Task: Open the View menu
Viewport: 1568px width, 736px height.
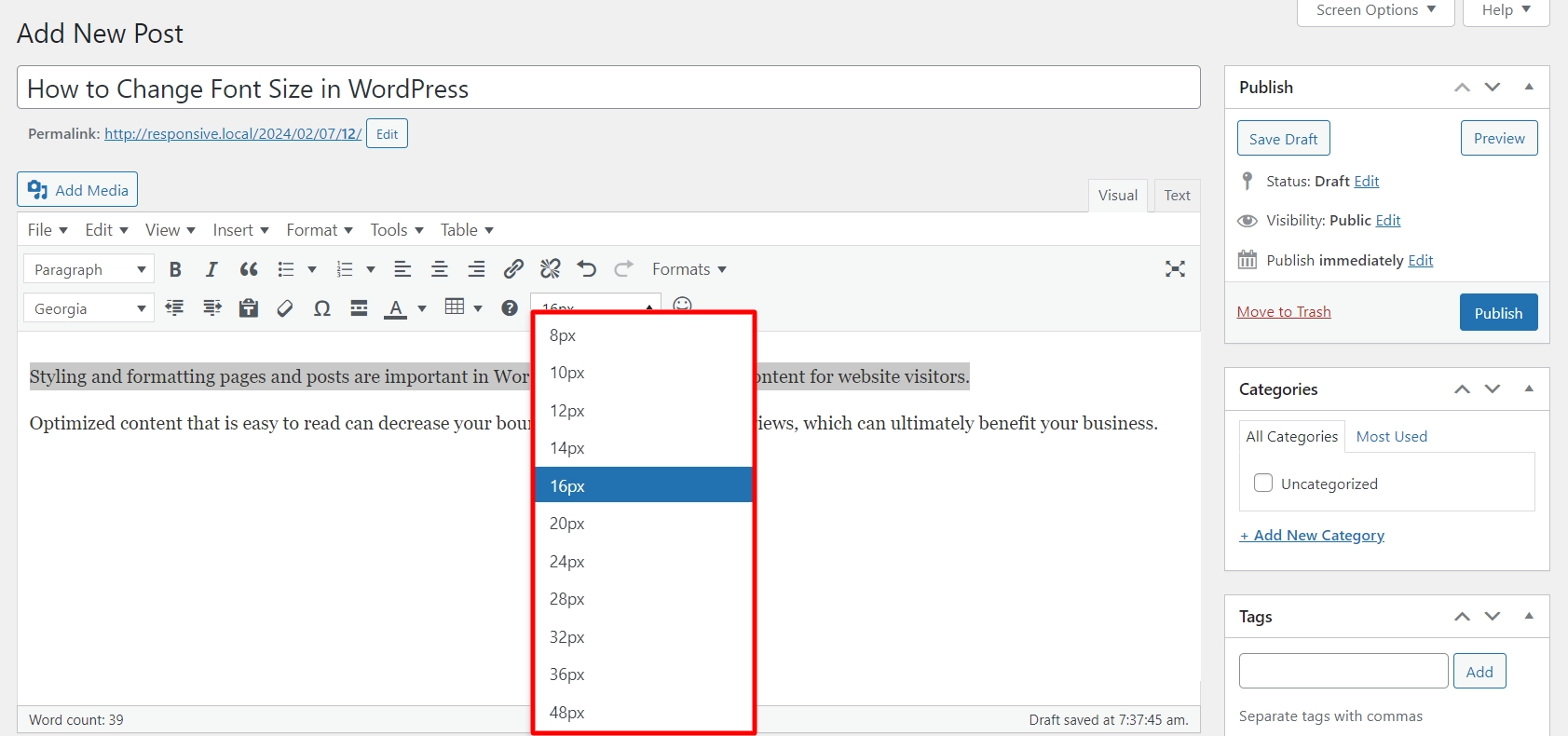Action: (170, 230)
